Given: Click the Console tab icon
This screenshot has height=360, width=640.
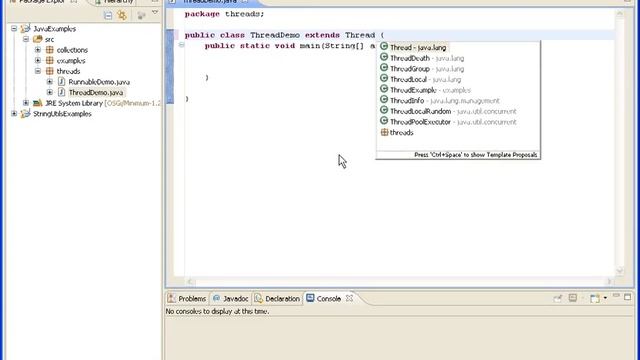Looking at the screenshot, I should coord(310,298).
